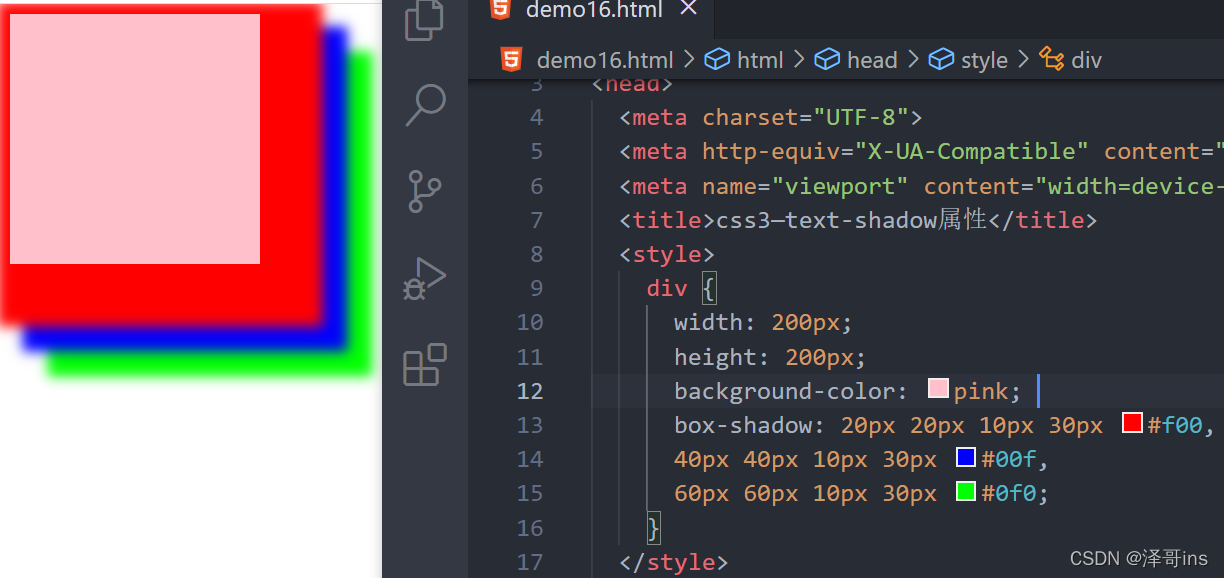The width and height of the screenshot is (1224, 578).
Task: Click the 'div' selector on line 9
Action: pyautogui.click(x=667, y=289)
